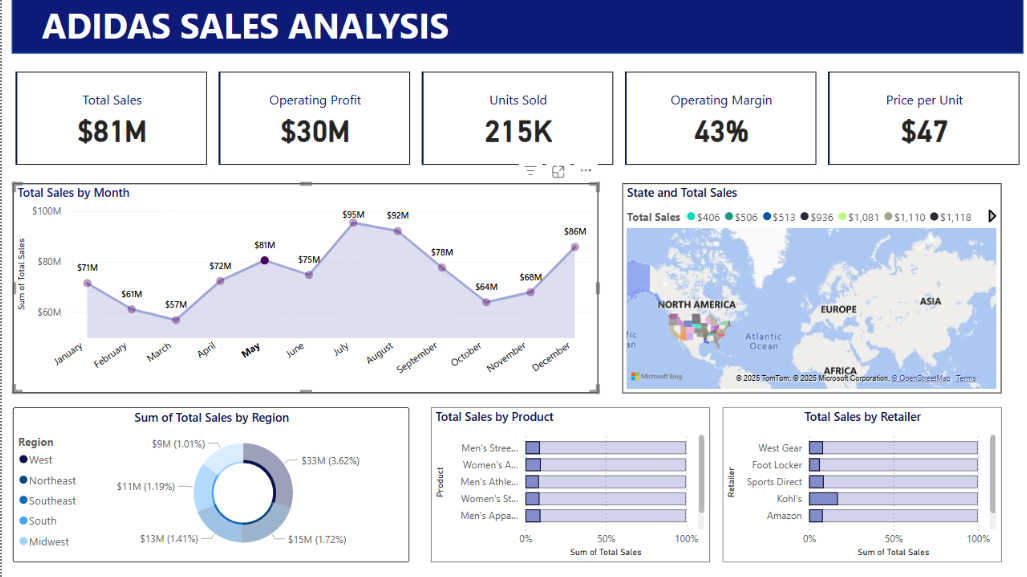This screenshot has width=1027, height=577.
Task: Open the filter icon above the line chart
Action: (x=531, y=171)
